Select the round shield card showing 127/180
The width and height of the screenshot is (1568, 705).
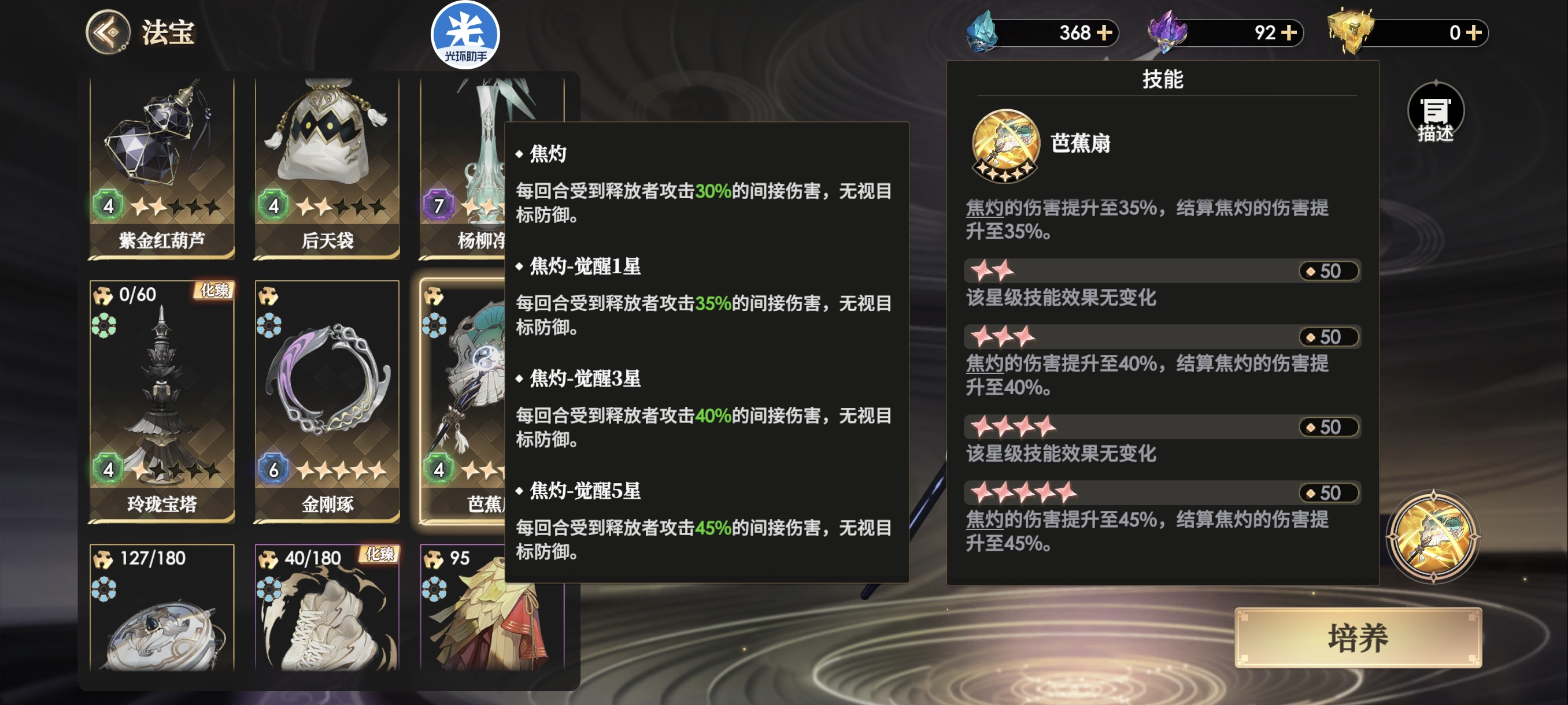tap(162, 607)
